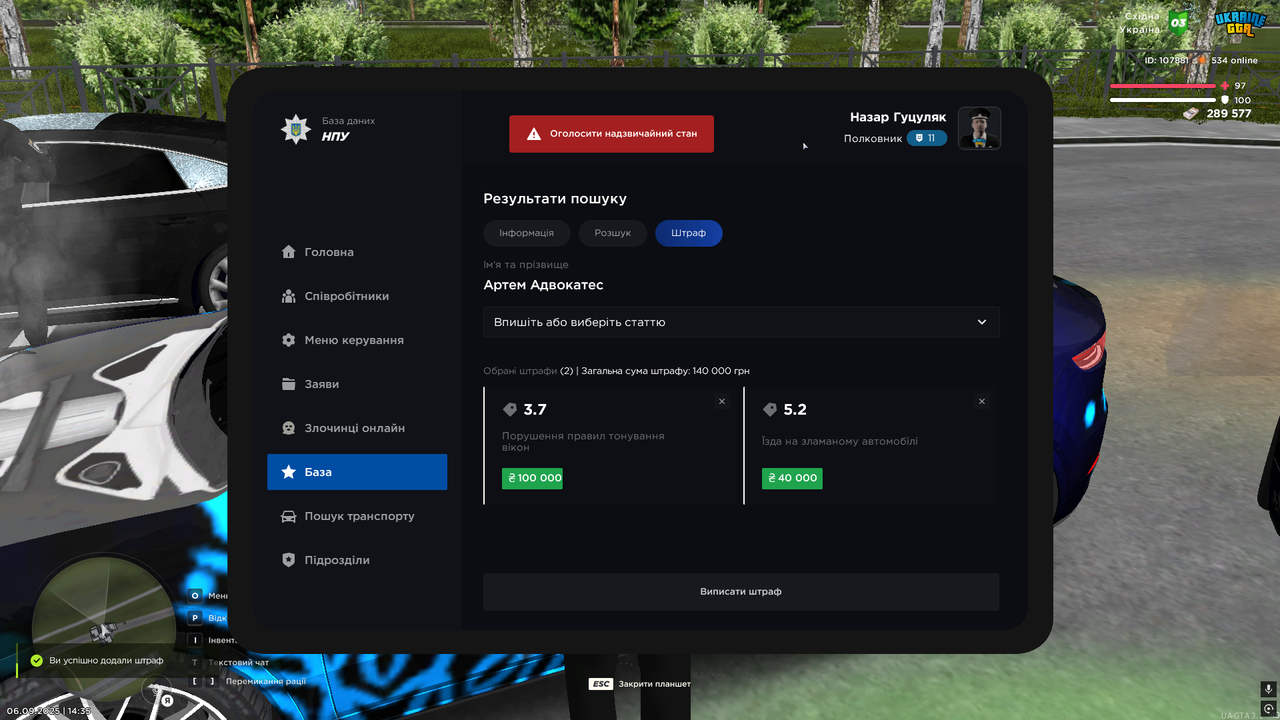Image resolution: width=1280 pixels, height=720 pixels.
Task: Click the car icon beside Пошук транспорту
Action: [289, 516]
